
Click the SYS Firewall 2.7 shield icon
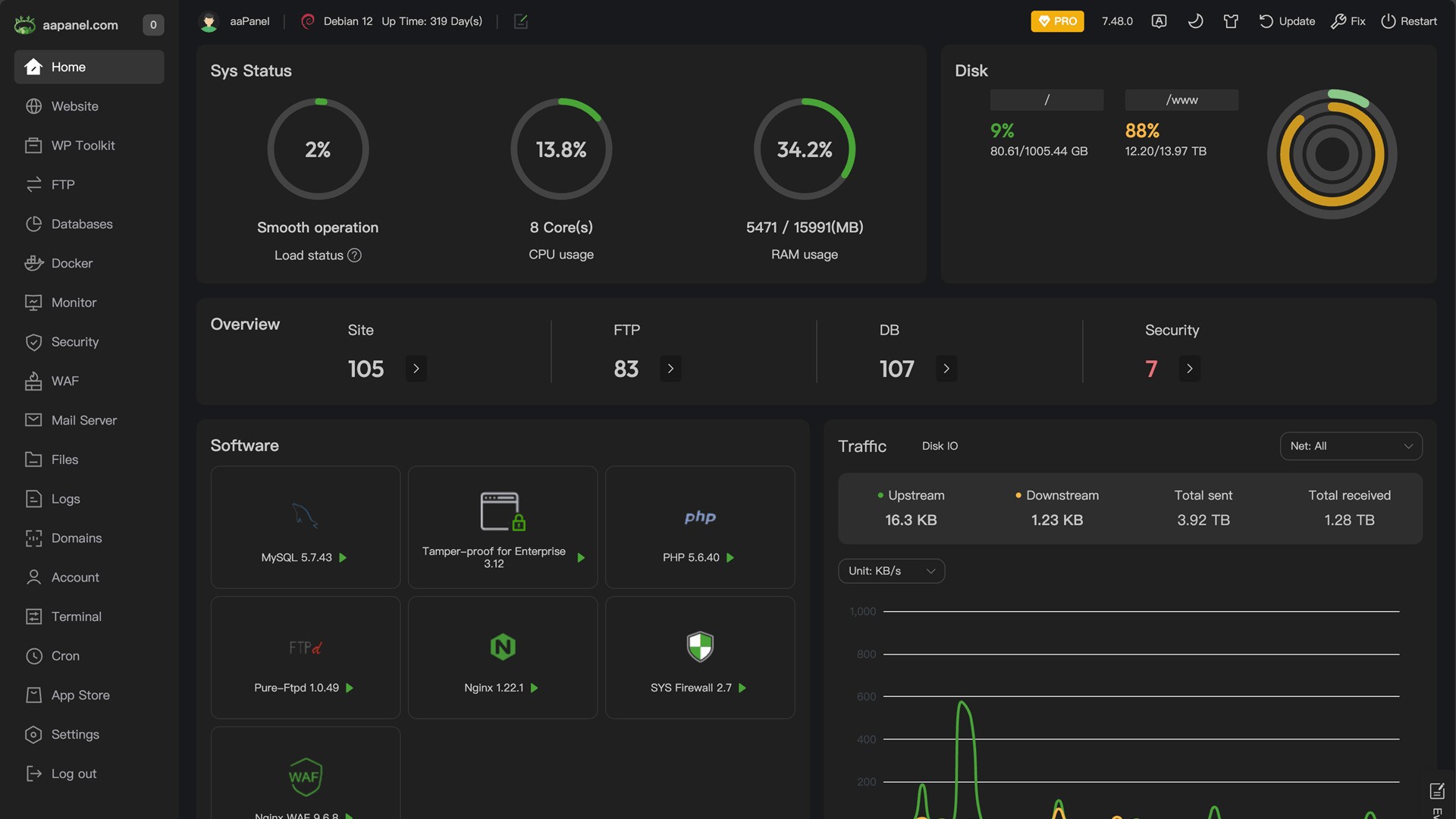point(700,647)
